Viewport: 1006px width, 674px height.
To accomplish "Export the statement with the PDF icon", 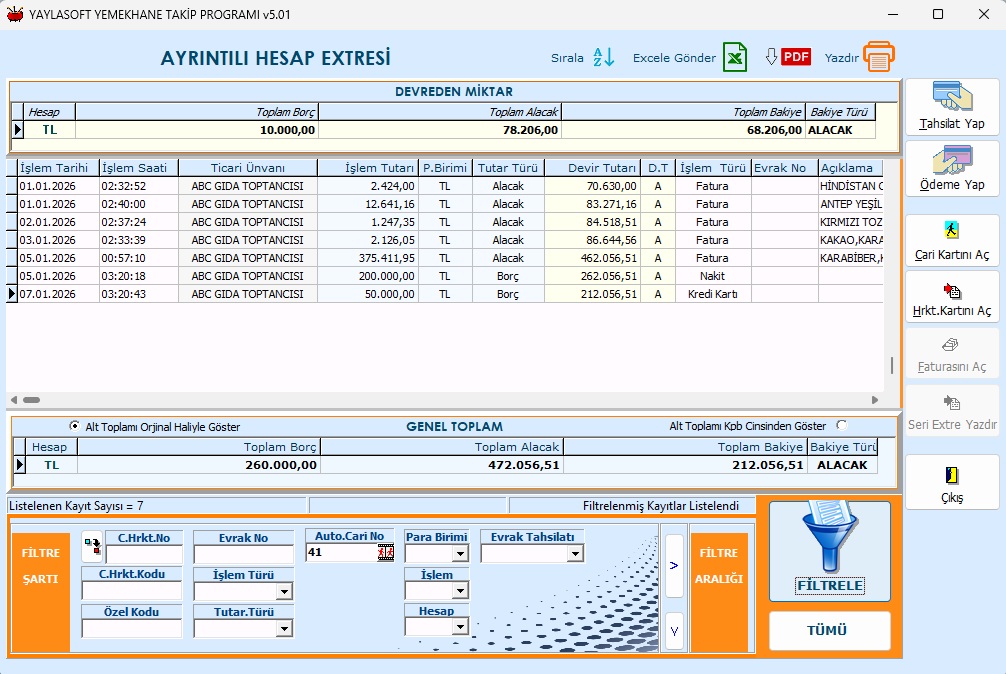I will click(796, 57).
